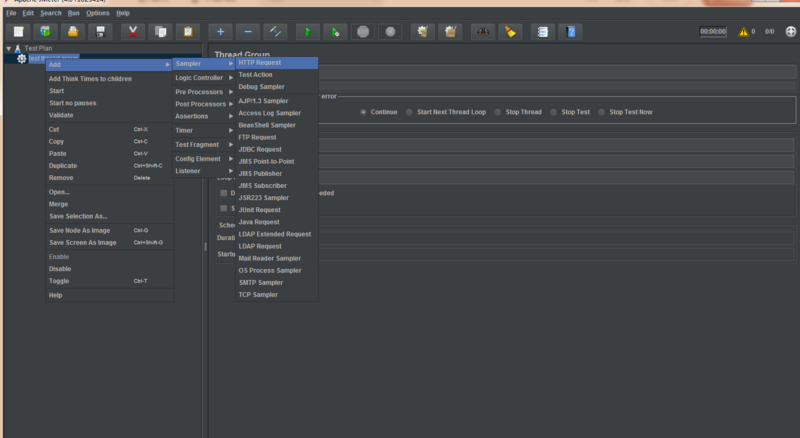The width and height of the screenshot is (800, 438).
Task: Click the Cut scissors icon
Action: (x=133, y=32)
